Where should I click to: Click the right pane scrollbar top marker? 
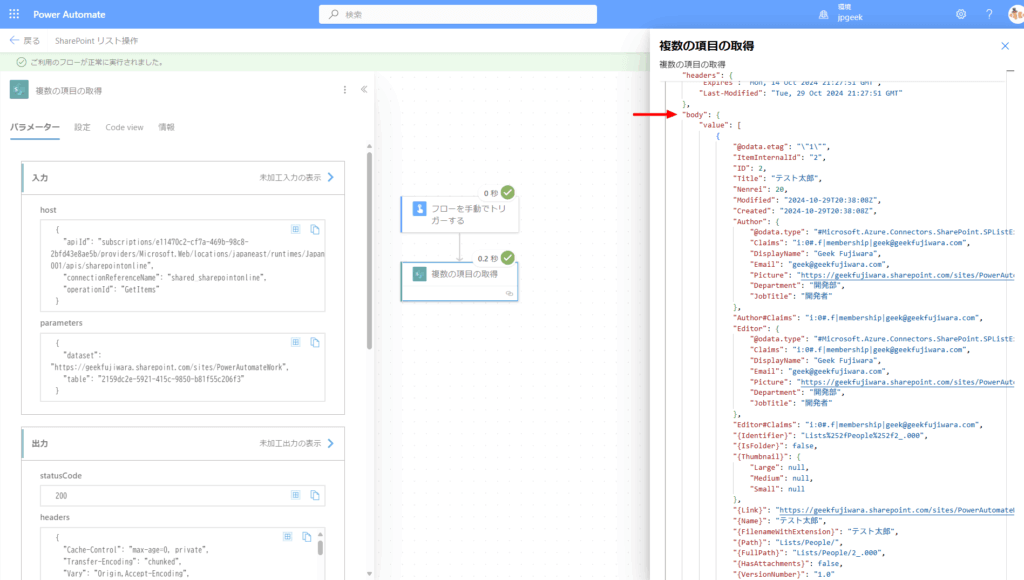click(1010, 71)
